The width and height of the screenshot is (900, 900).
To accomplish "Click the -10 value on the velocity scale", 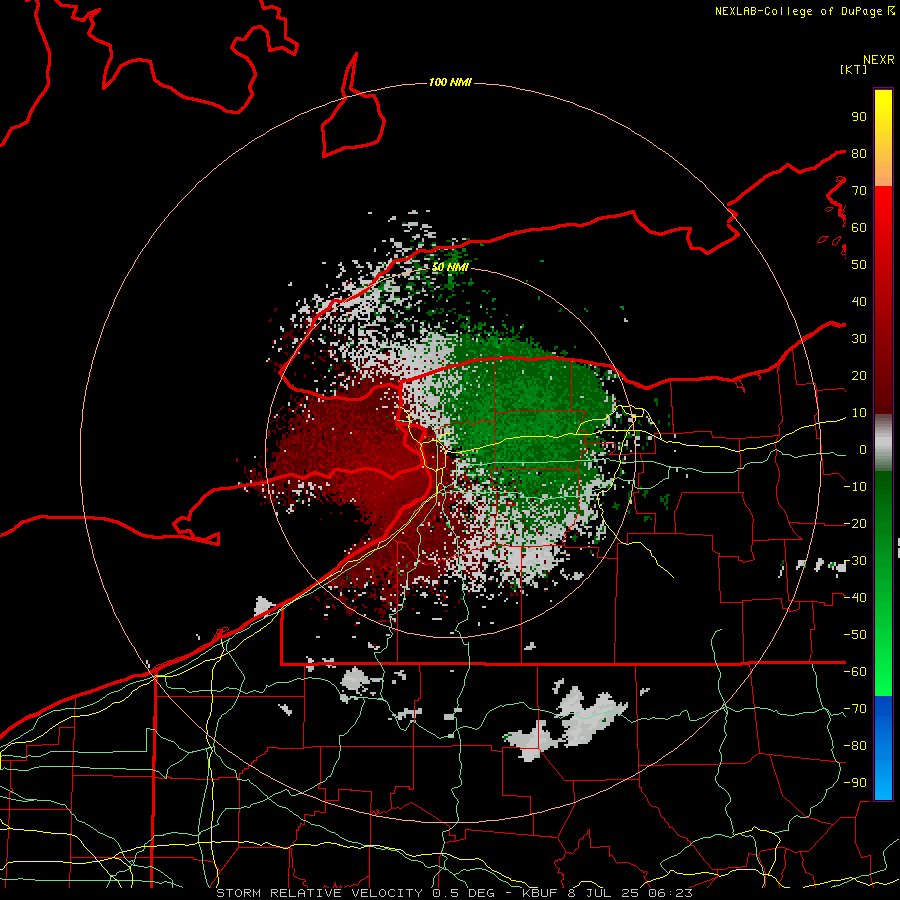I will (855, 487).
